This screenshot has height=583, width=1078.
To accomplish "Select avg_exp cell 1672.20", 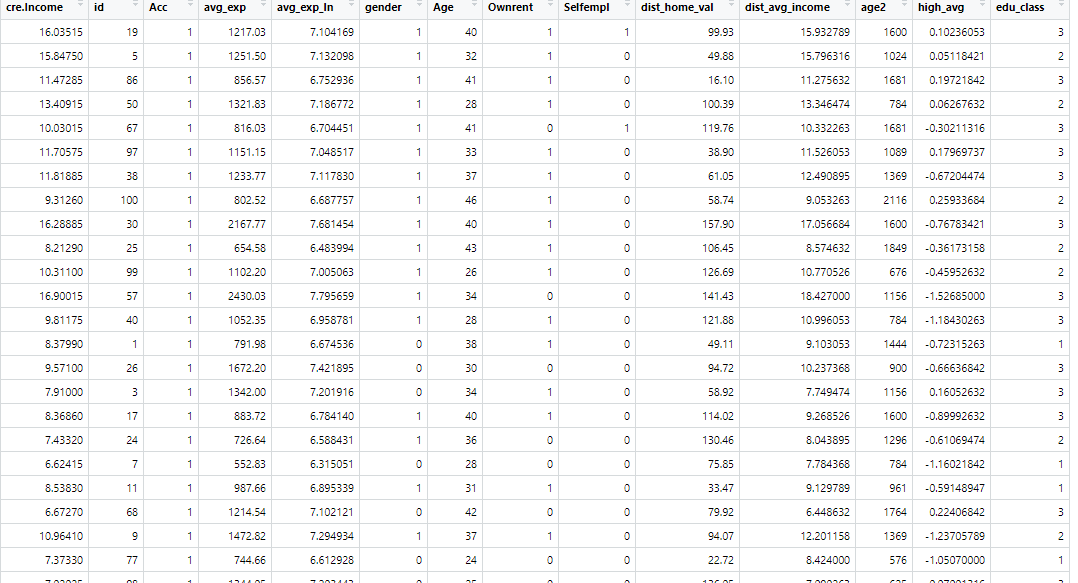I will click(234, 368).
